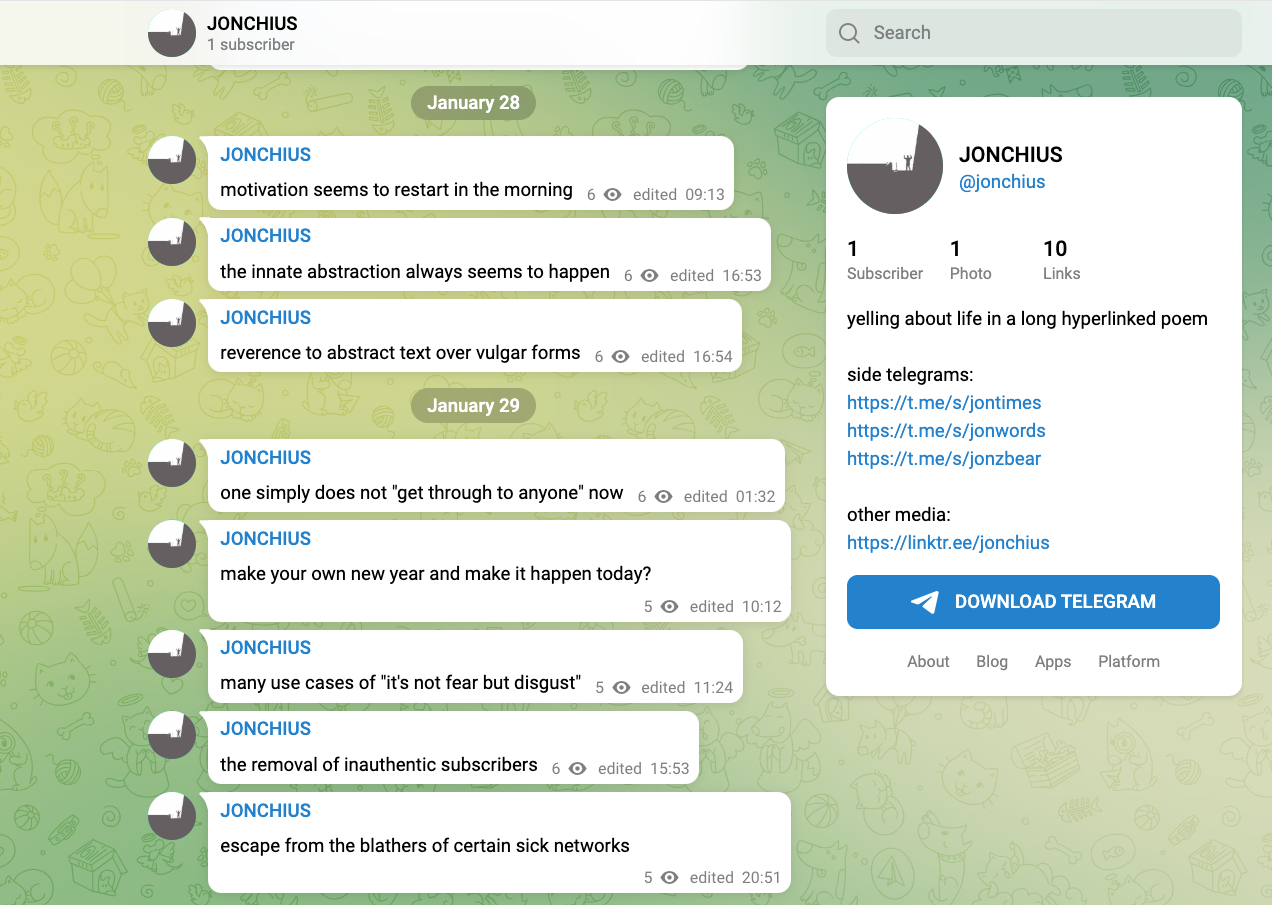The height and width of the screenshot is (905, 1272).
Task: Open the 11:24 message timestamp link
Action: click(713, 688)
